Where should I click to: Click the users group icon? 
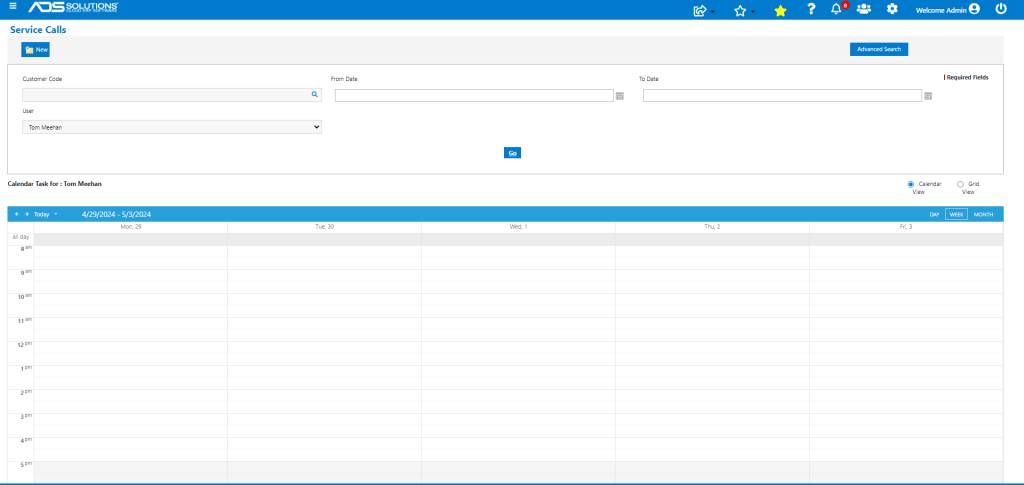pos(864,9)
